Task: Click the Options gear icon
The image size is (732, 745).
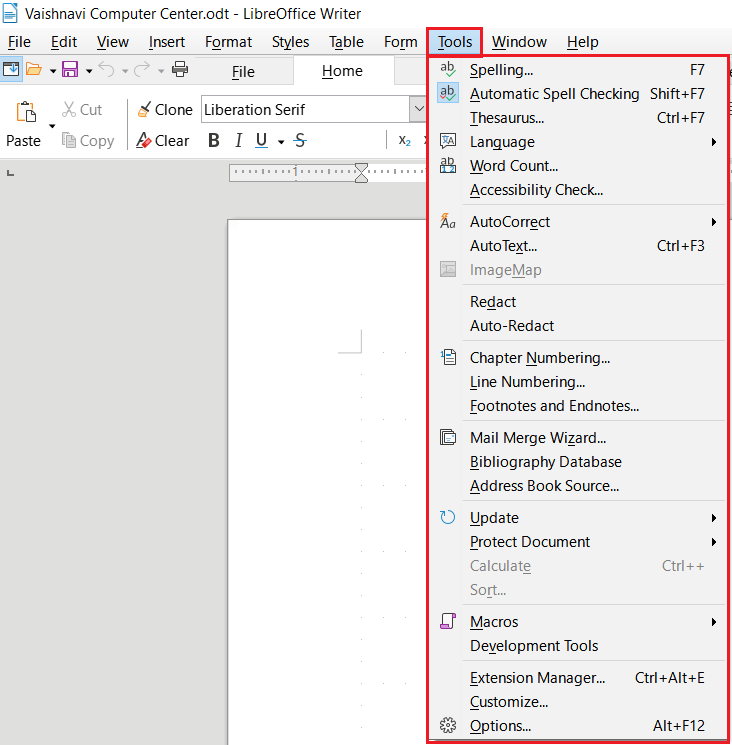Action: [x=447, y=726]
